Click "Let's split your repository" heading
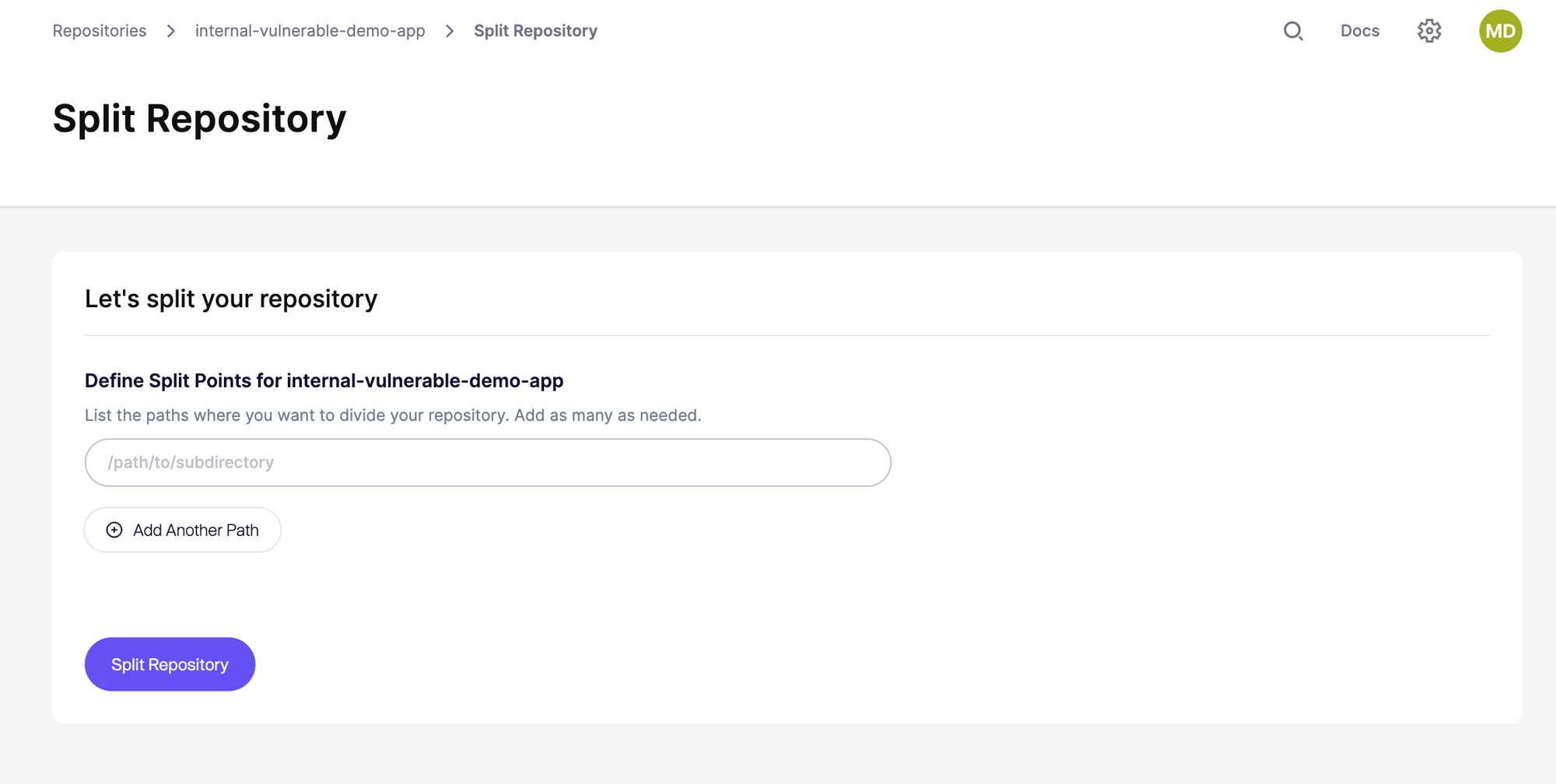Viewport: 1556px width, 784px height. click(x=231, y=299)
